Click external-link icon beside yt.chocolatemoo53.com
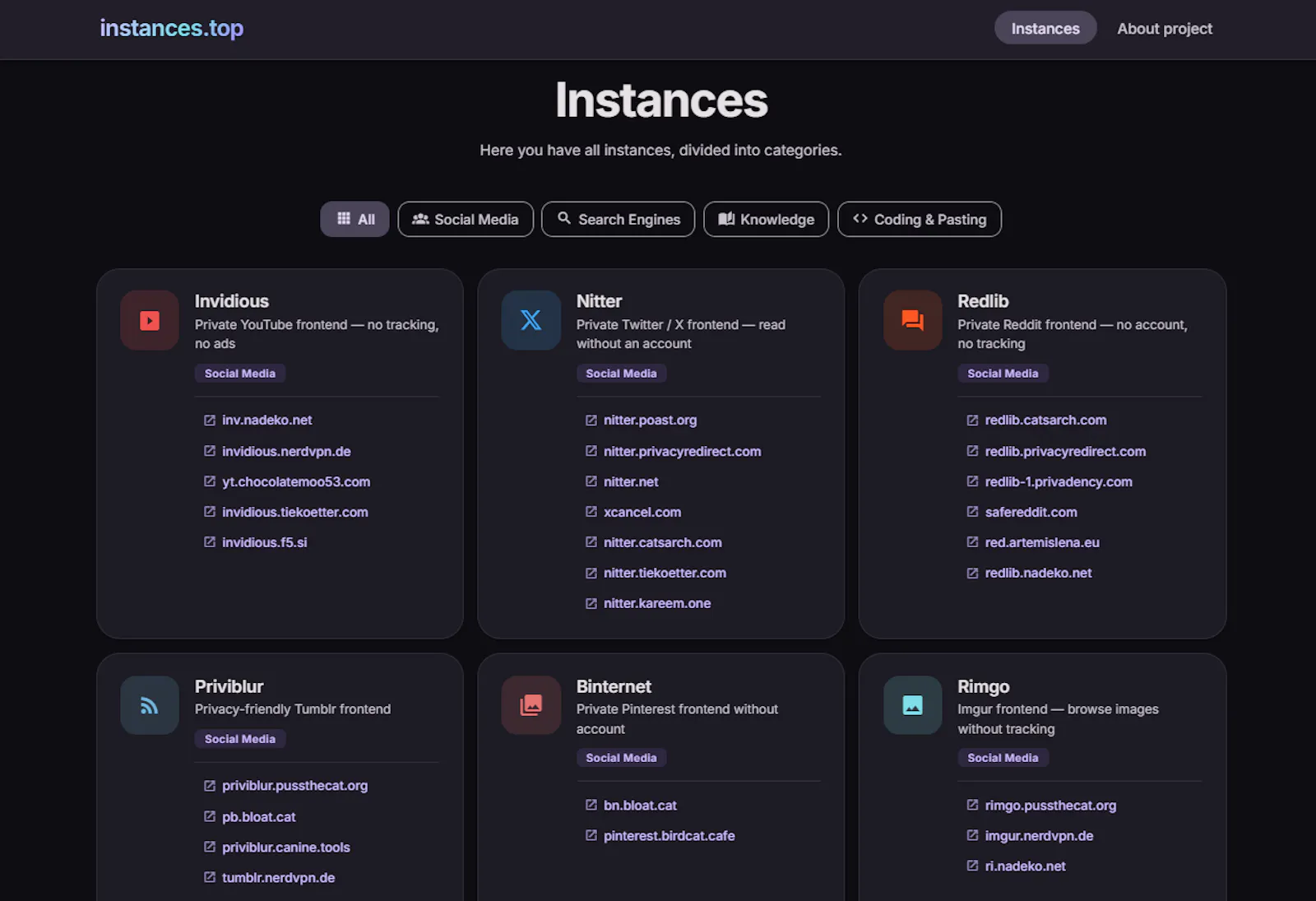The height and width of the screenshot is (901, 1316). click(210, 481)
